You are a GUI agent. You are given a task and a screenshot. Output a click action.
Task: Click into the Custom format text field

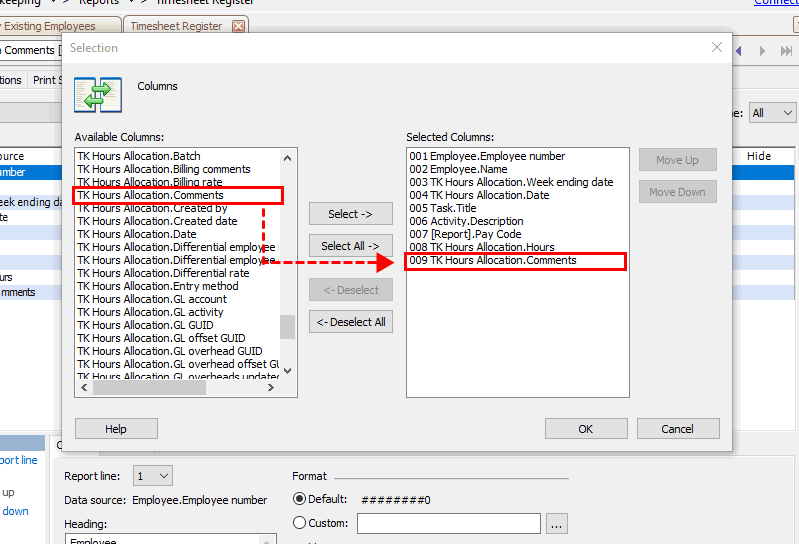[x=448, y=523]
